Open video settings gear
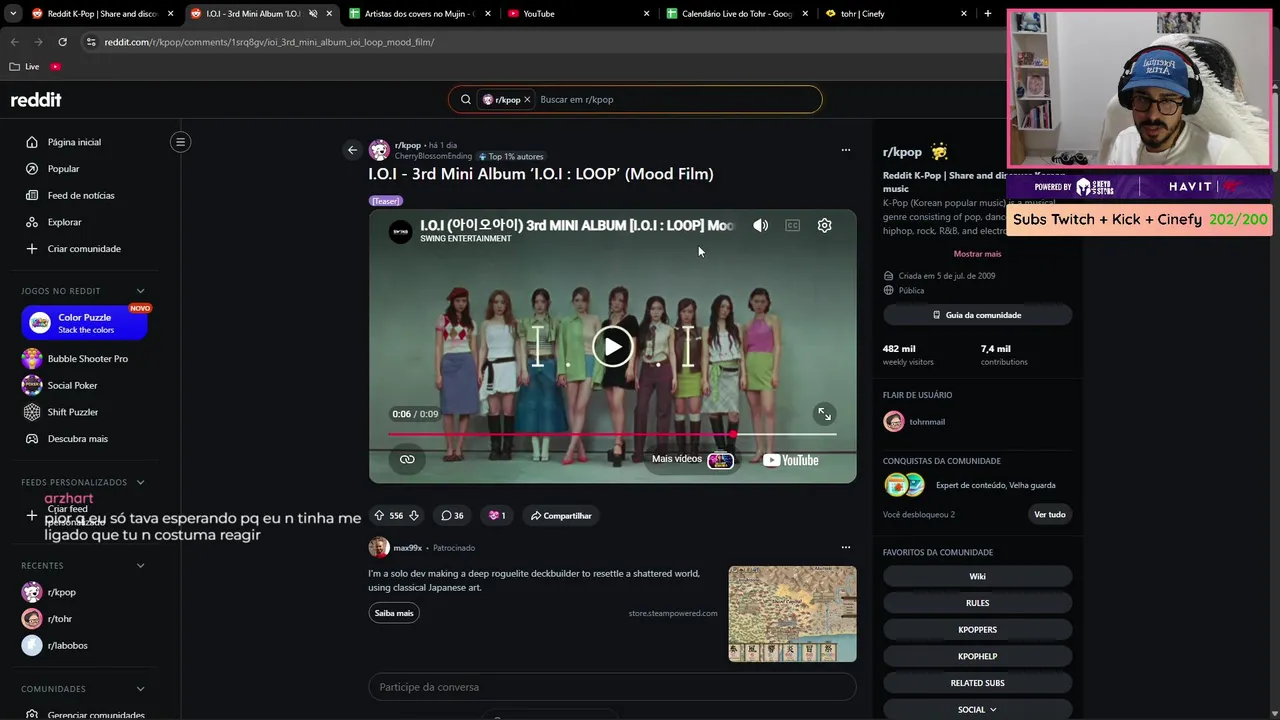Image resolution: width=1280 pixels, height=720 pixels. [x=825, y=226]
